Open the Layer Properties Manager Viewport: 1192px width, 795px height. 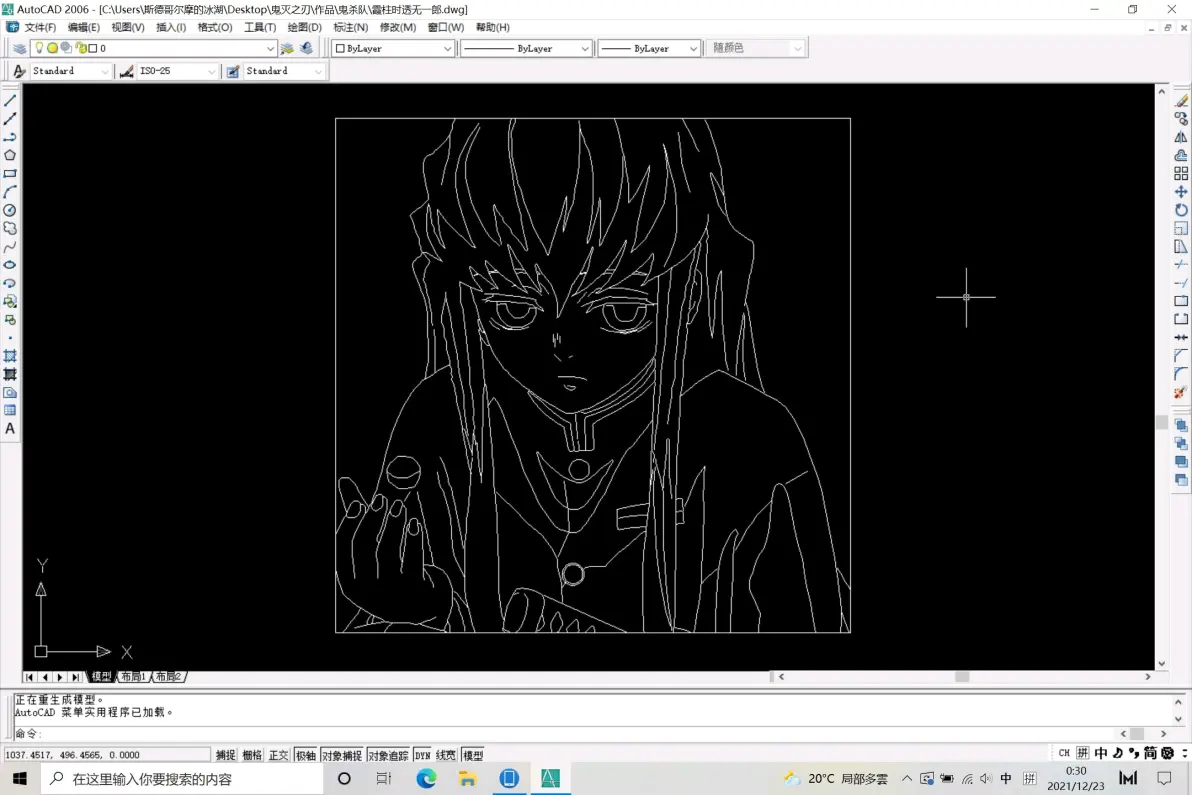pyautogui.click(x=19, y=48)
